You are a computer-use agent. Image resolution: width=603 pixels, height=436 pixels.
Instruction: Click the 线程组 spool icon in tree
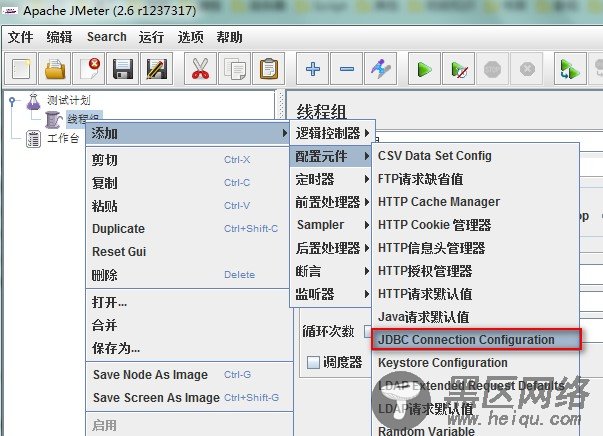tap(53, 120)
